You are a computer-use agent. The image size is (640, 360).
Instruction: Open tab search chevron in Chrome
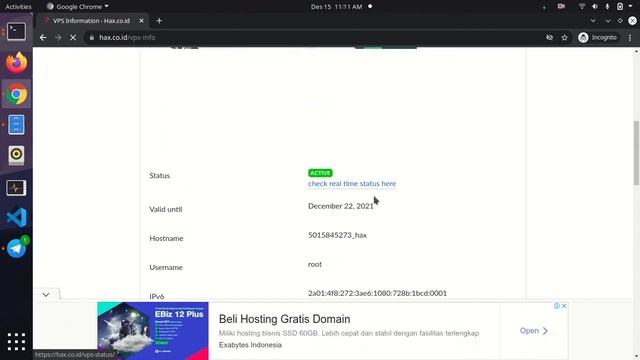click(593, 21)
